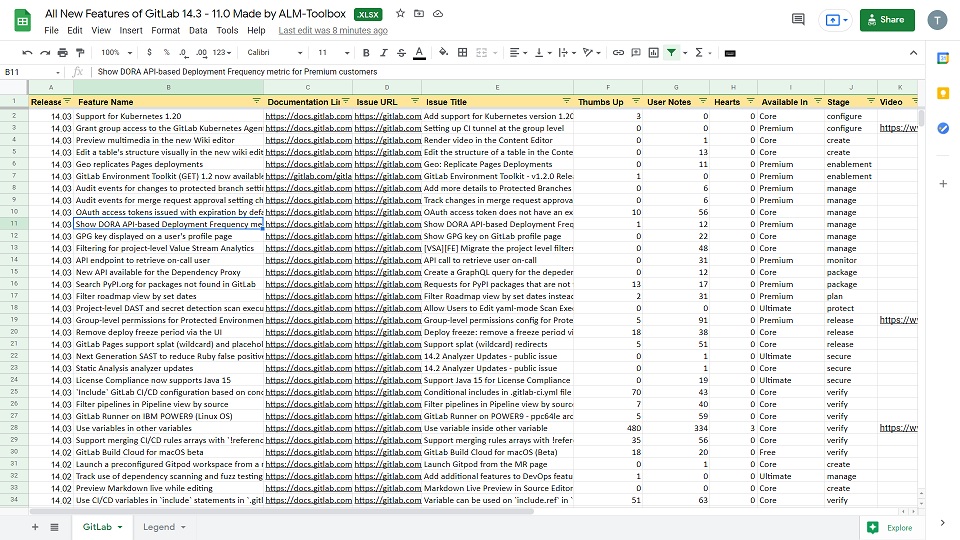The height and width of the screenshot is (540, 960).
Task: Click the Redo icon
Action: [45, 53]
